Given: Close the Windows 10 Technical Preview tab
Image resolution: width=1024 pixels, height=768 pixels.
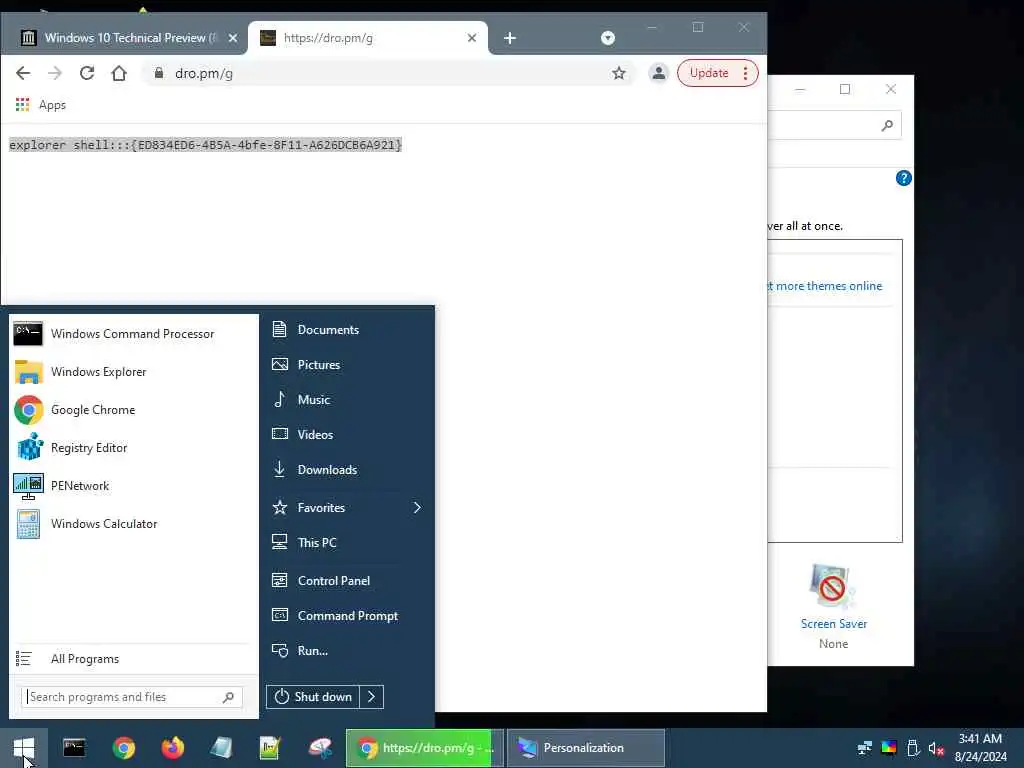Looking at the screenshot, I should click(232, 38).
